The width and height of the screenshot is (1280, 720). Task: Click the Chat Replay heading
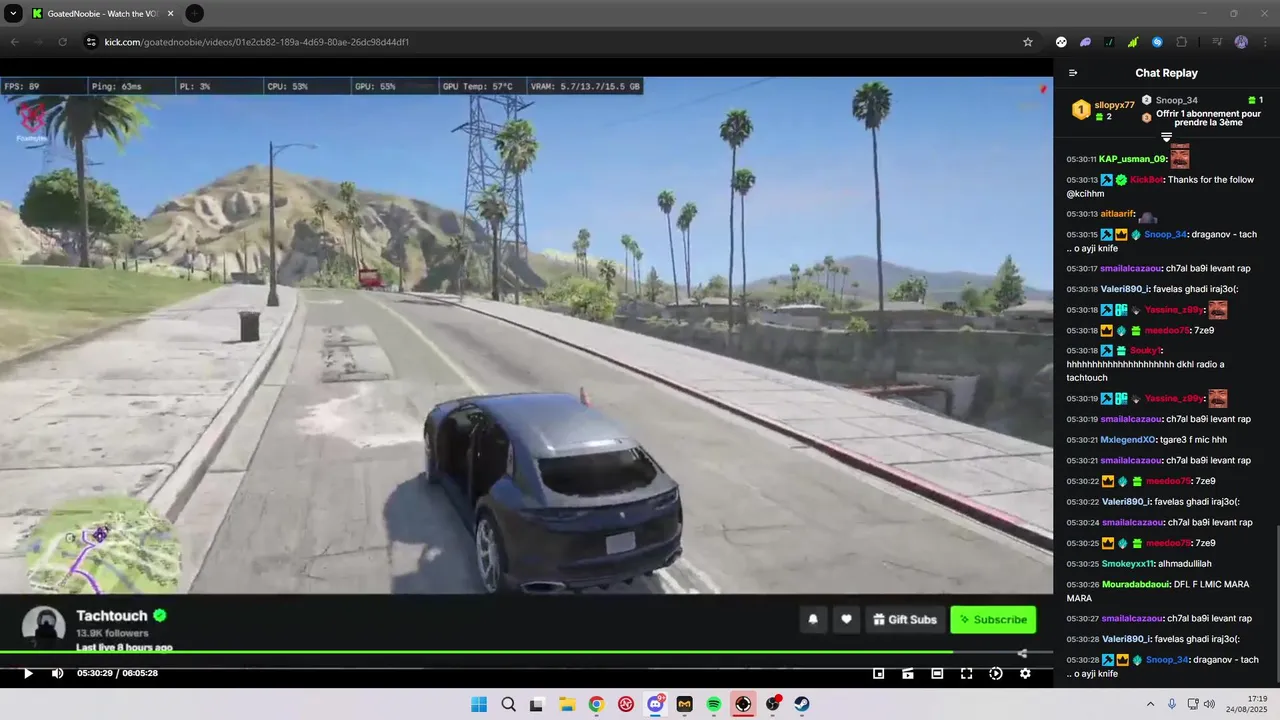pyautogui.click(x=1166, y=73)
